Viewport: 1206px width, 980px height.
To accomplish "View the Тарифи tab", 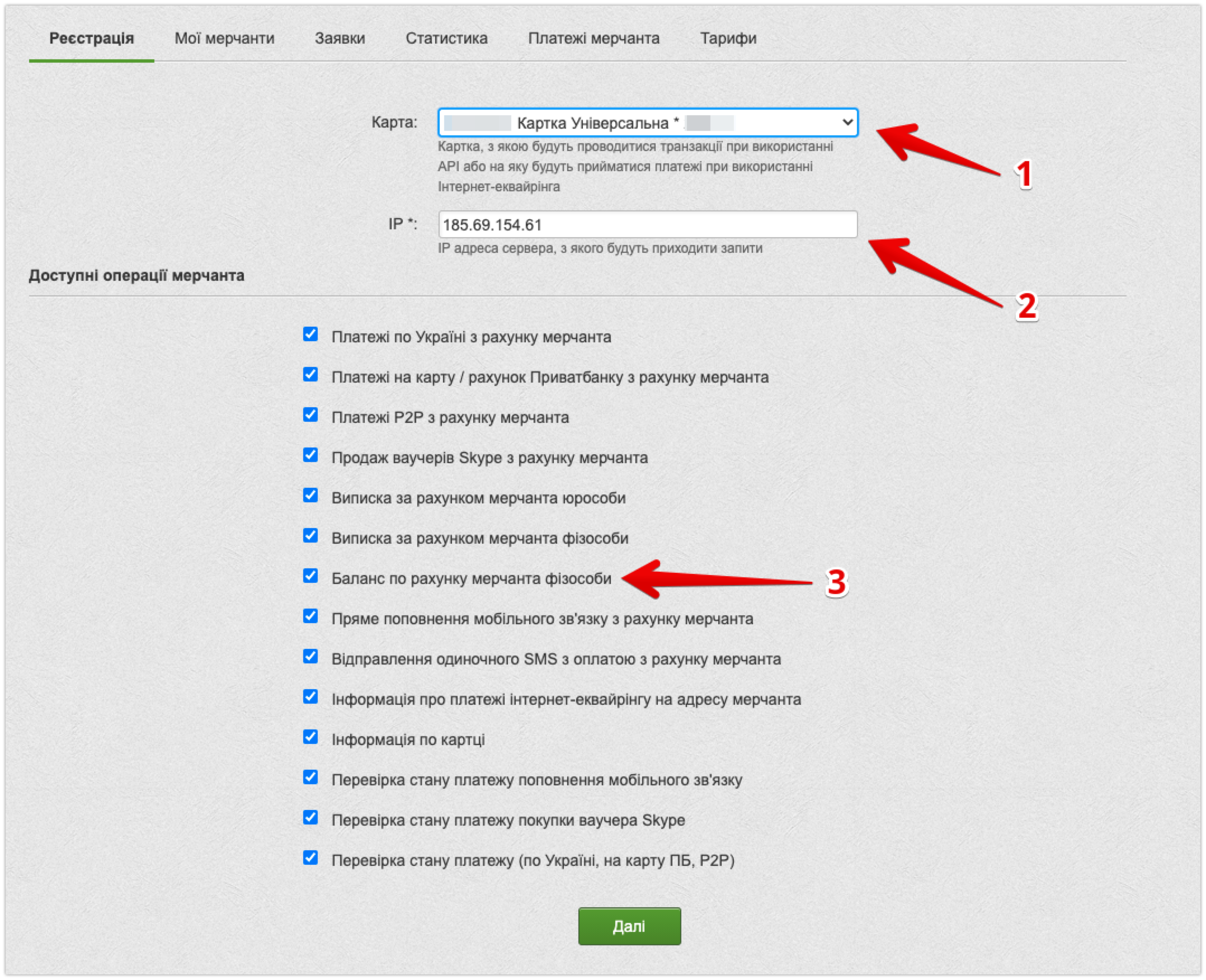I will [728, 39].
